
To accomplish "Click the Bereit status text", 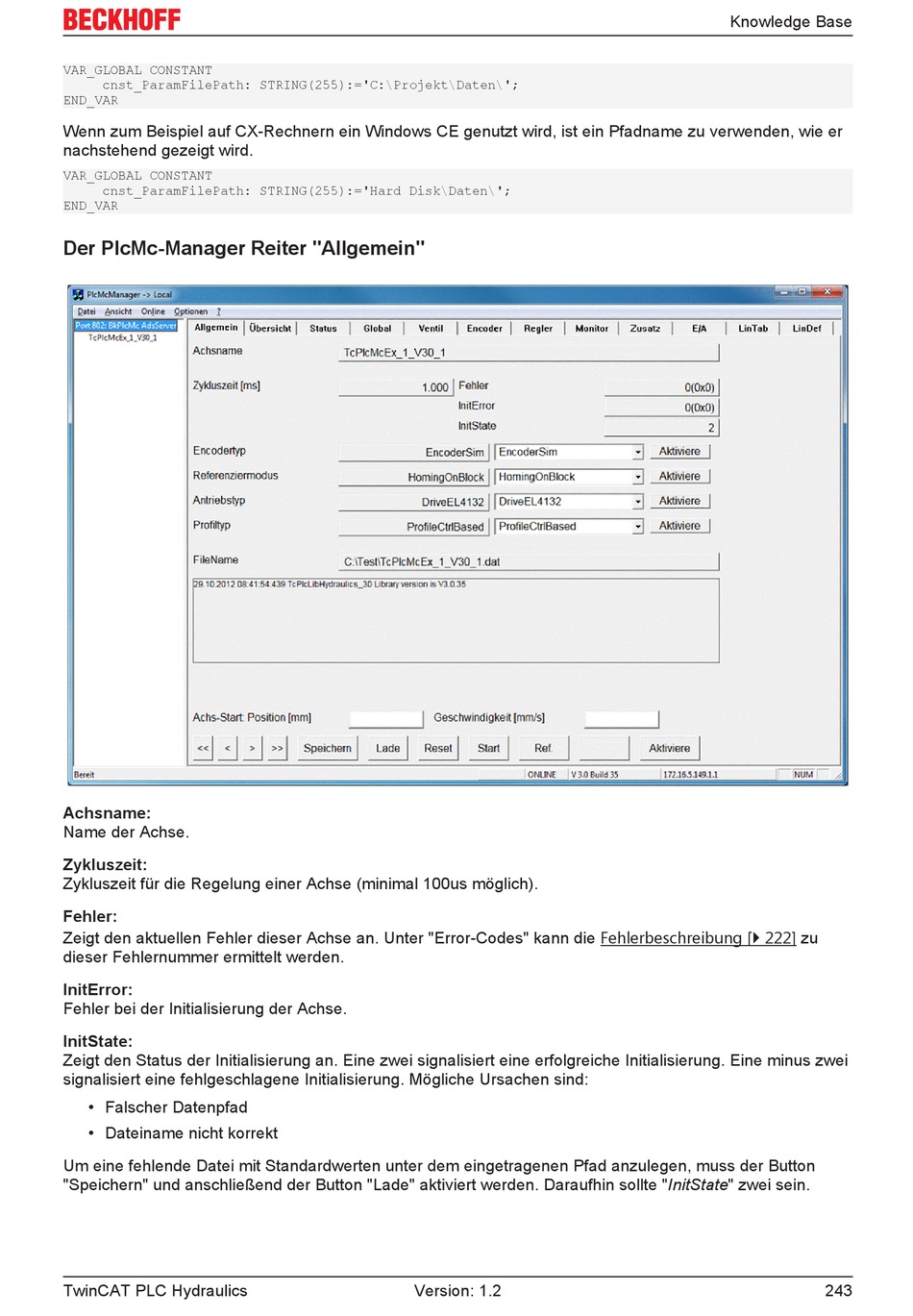I will point(85,775).
